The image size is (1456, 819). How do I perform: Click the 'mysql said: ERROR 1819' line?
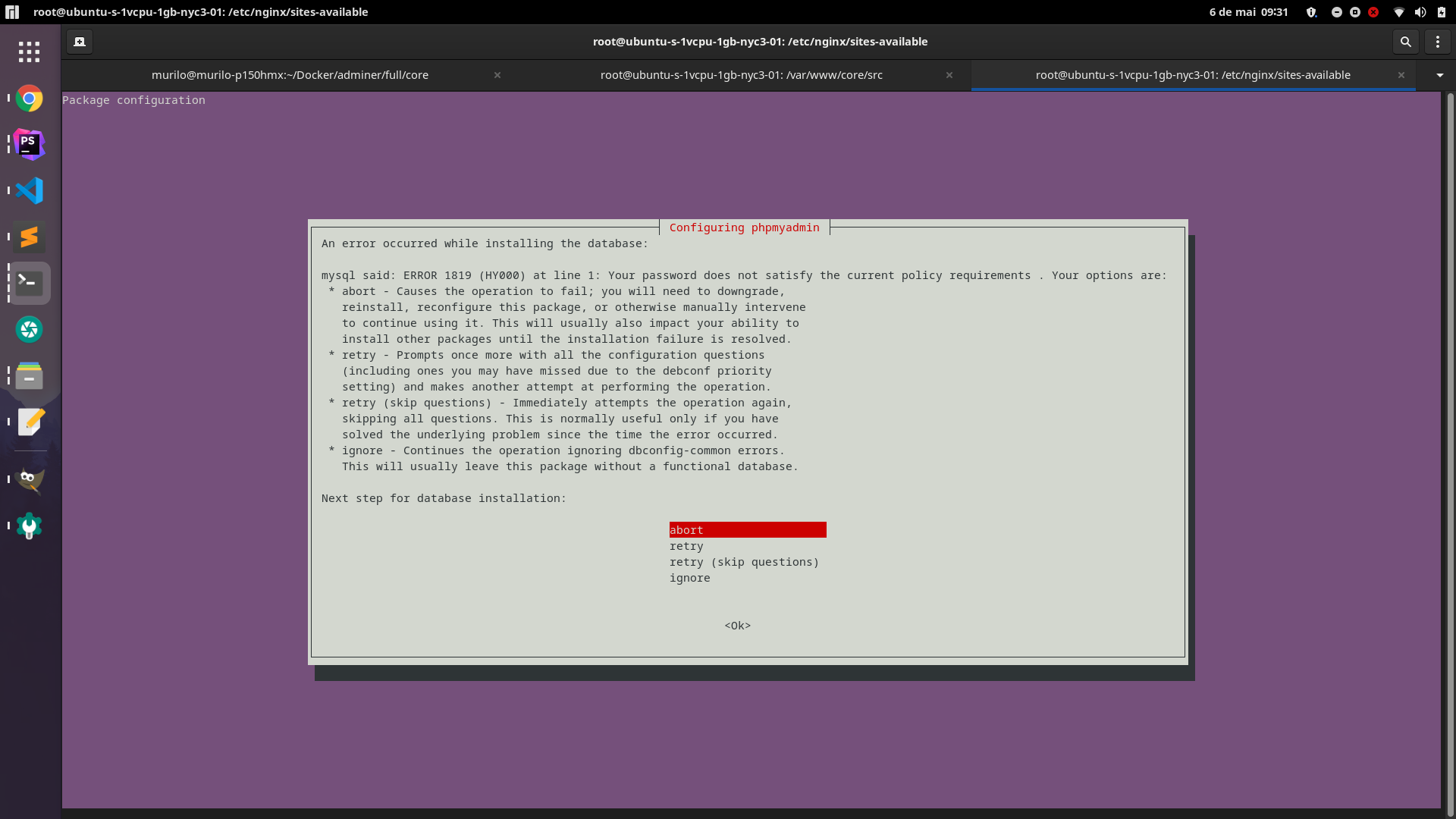pyautogui.click(x=744, y=275)
